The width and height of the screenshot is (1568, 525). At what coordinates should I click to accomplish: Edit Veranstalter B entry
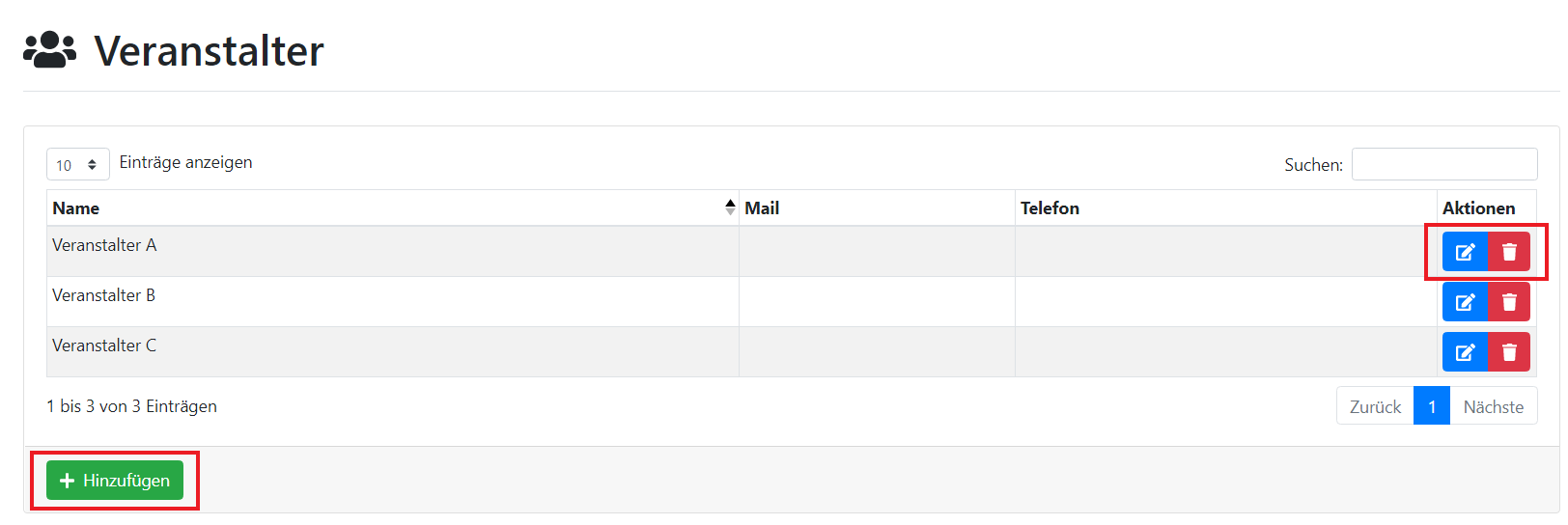[x=1465, y=302]
